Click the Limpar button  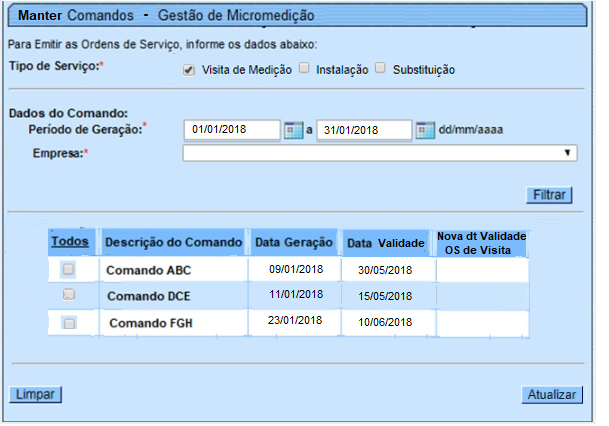point(35,395)
